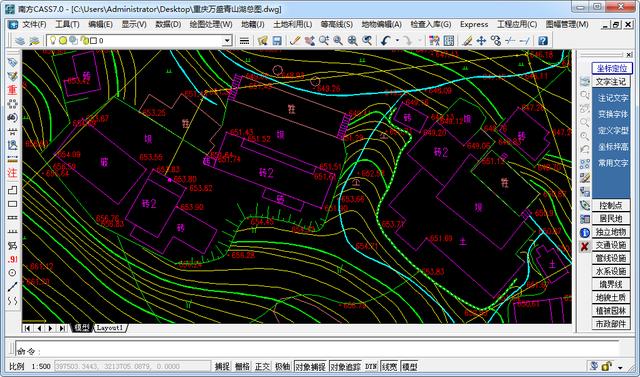Viewport: 640px width, 377px height.
Task: Toggle 模型 model space button in status bar
Action: (409, 366)
